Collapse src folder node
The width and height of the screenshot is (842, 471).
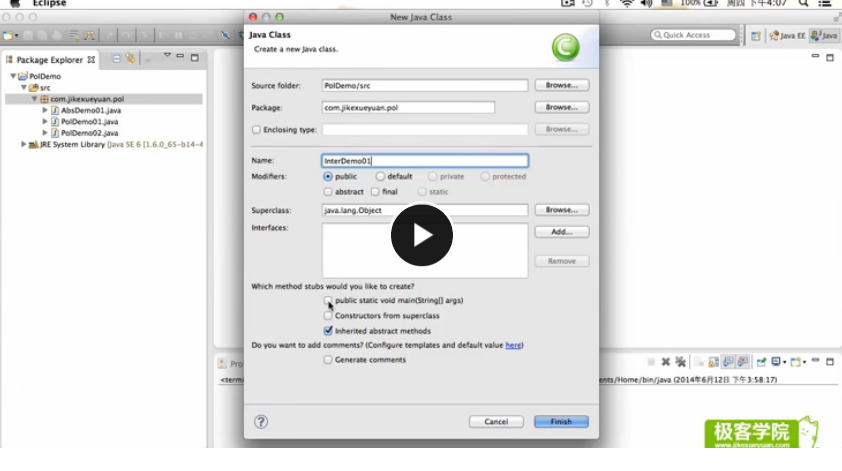(24, 88)
